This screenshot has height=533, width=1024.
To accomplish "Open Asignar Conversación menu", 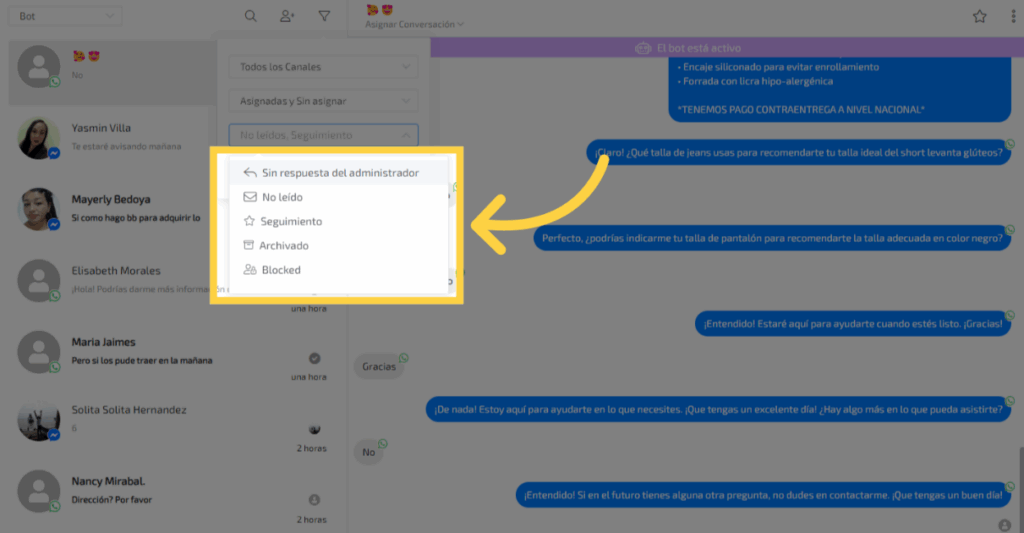I will coord(414,24).
